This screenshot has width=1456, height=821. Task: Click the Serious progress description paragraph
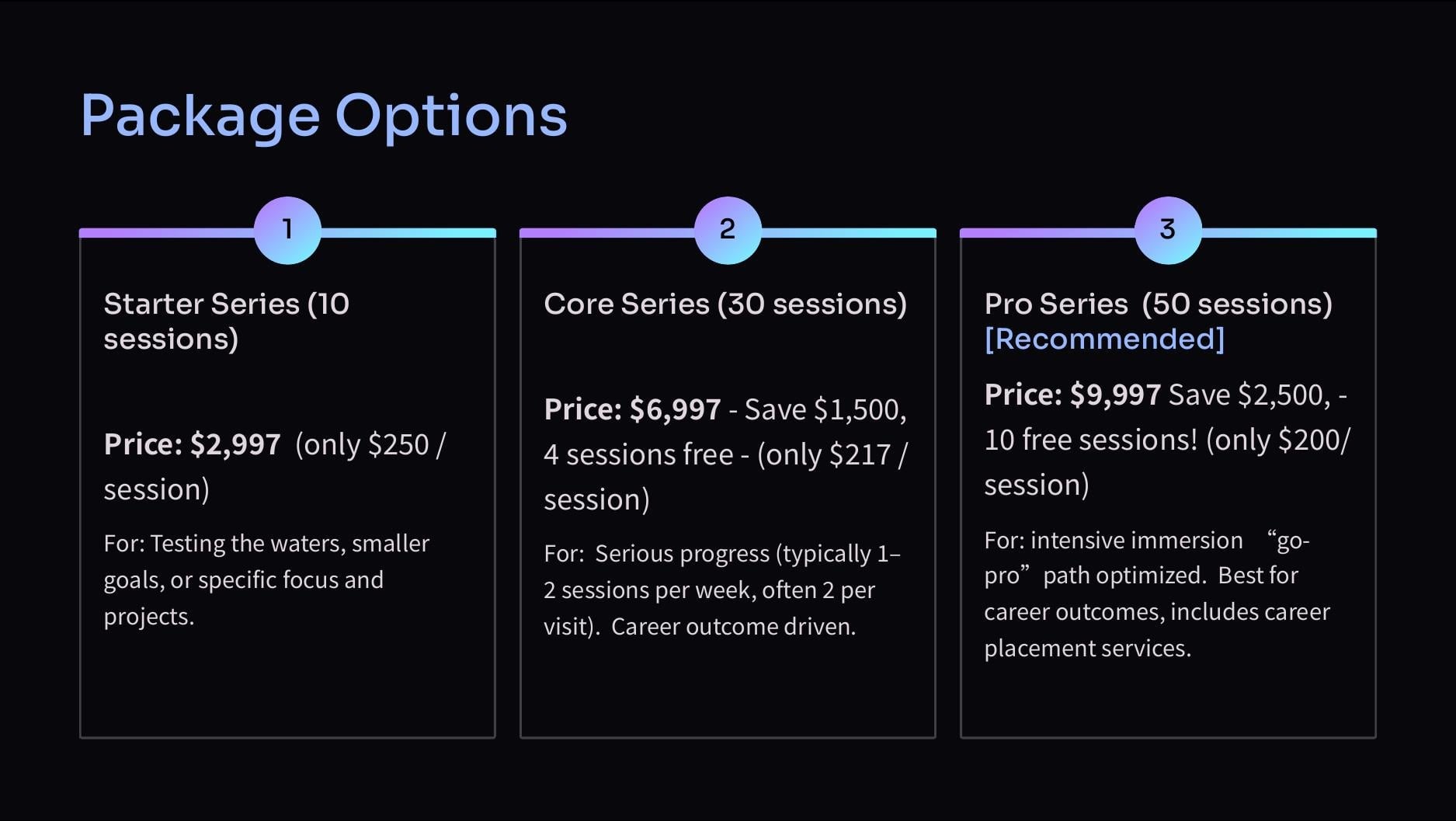click(722, 590)
